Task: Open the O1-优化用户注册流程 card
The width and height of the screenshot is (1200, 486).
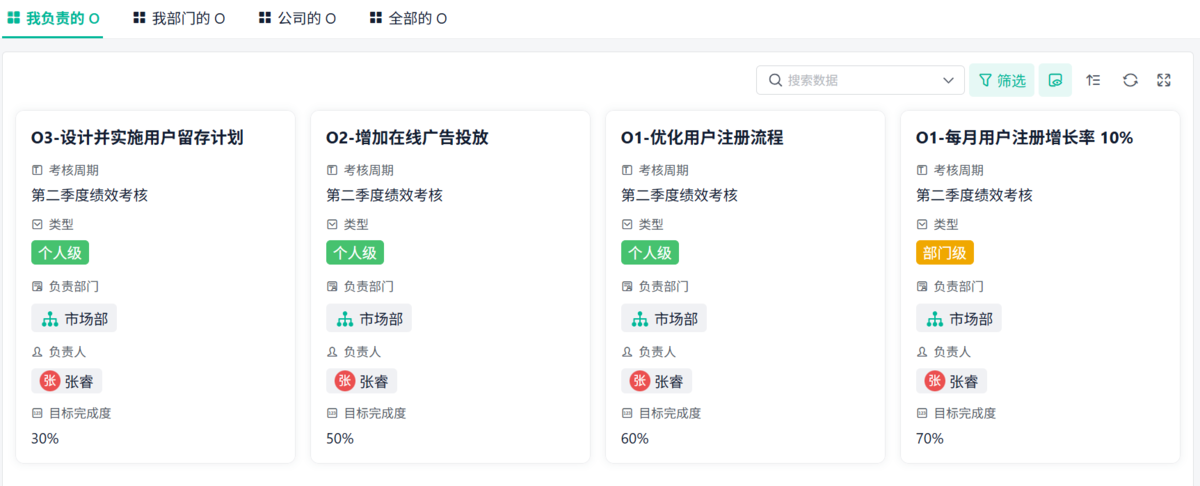Action: pos(701,138)
